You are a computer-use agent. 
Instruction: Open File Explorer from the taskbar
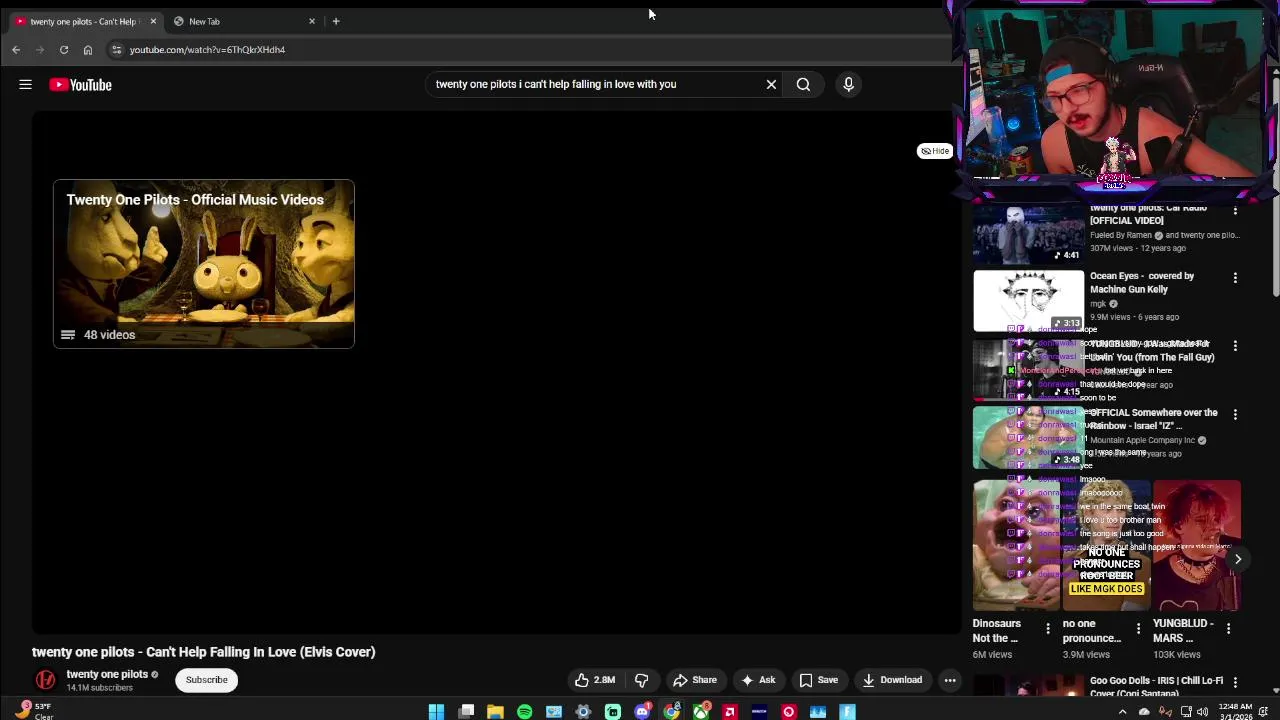point(495,712)
